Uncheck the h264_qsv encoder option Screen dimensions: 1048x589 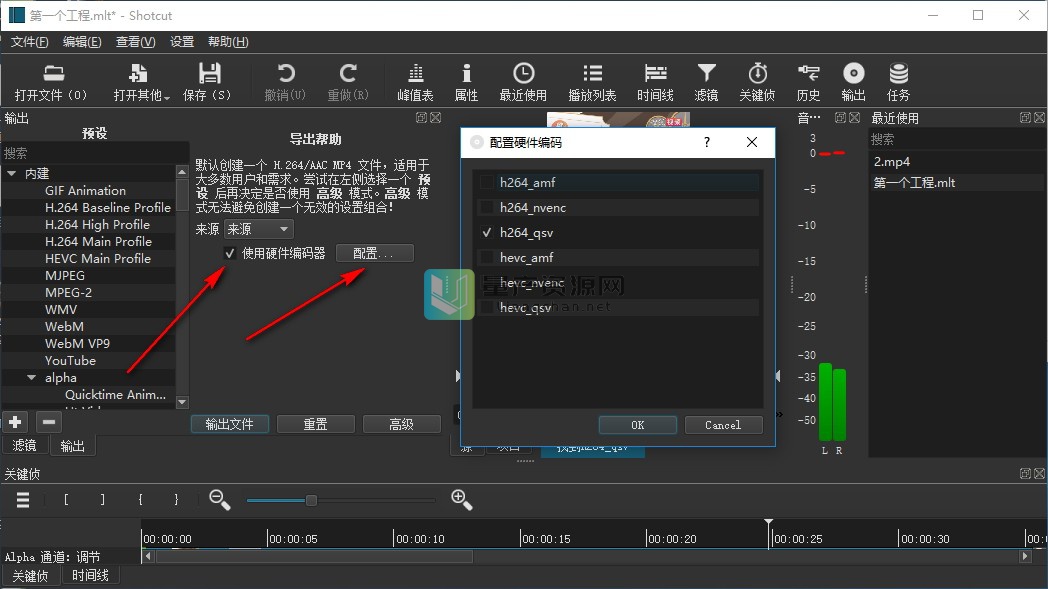[487, 233]
